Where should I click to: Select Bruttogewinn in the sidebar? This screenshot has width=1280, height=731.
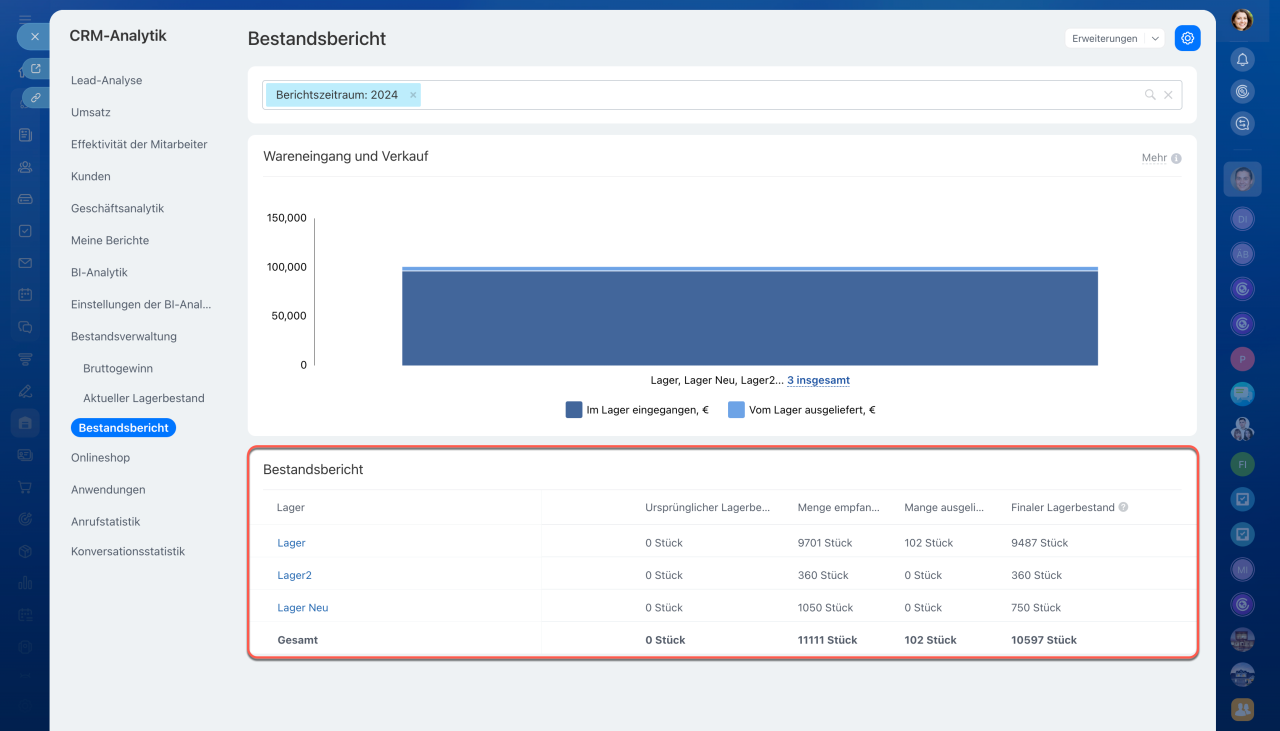tap(118, 368)
